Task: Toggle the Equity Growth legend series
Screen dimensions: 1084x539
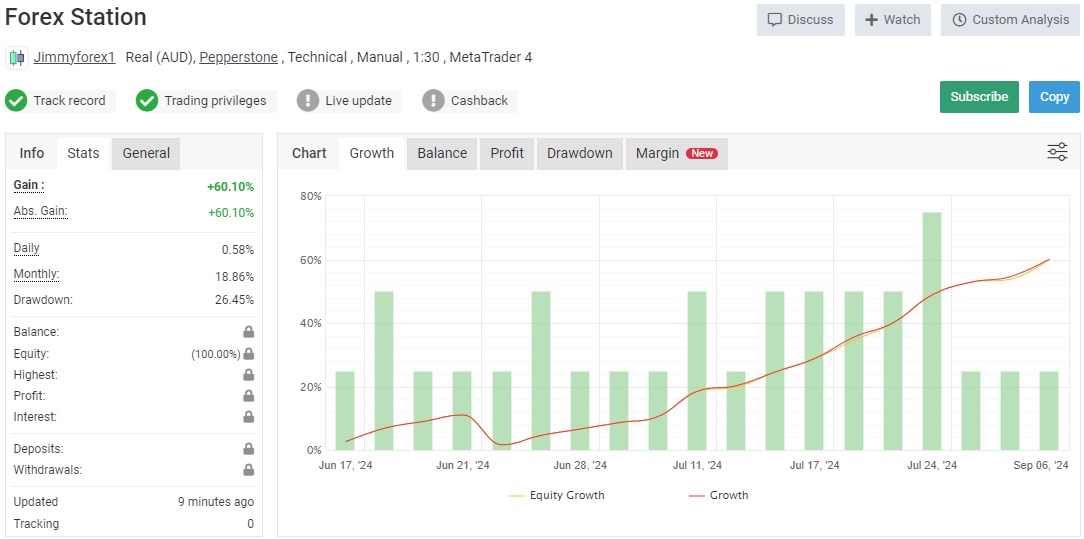Action: (x=557, y=495)
